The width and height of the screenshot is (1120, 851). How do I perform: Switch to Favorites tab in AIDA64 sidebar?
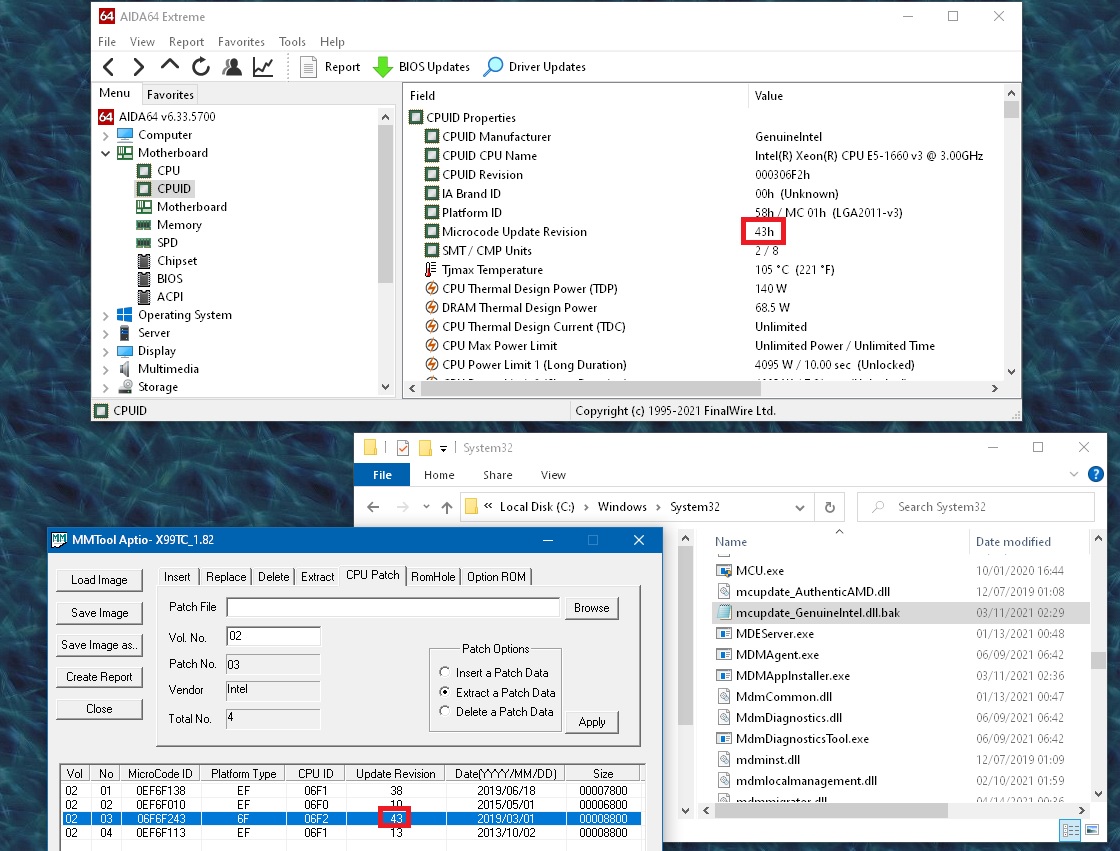170,94
